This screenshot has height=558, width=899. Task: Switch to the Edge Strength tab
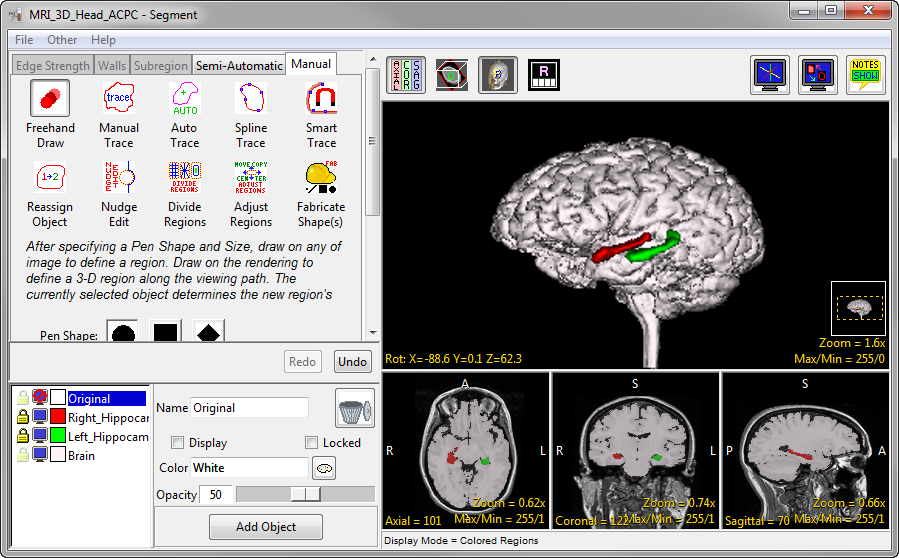pyautogui.click(x=53, y=66)
